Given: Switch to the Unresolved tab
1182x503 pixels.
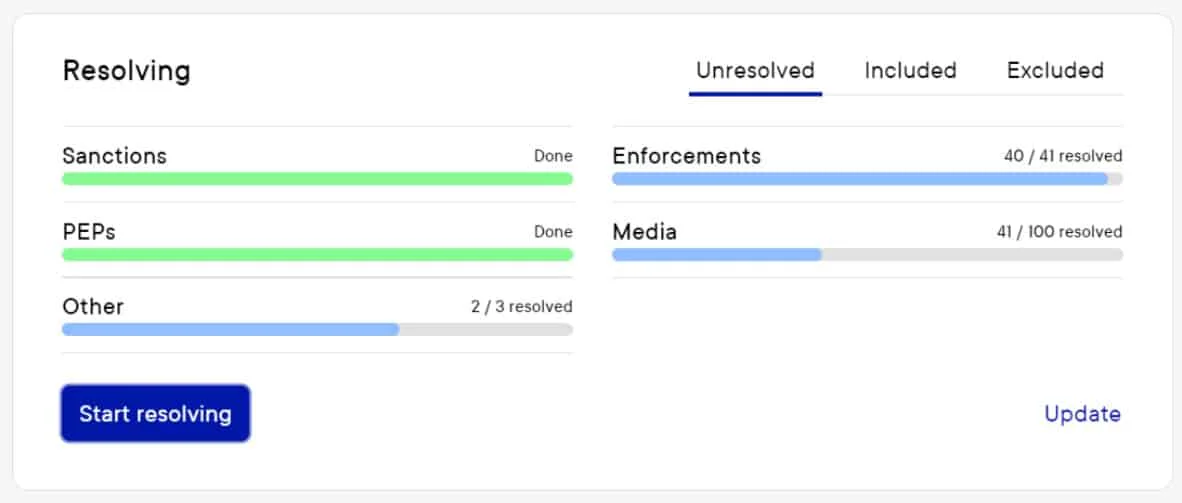Looking at the screenshot, I should click(x=755, y=71).
